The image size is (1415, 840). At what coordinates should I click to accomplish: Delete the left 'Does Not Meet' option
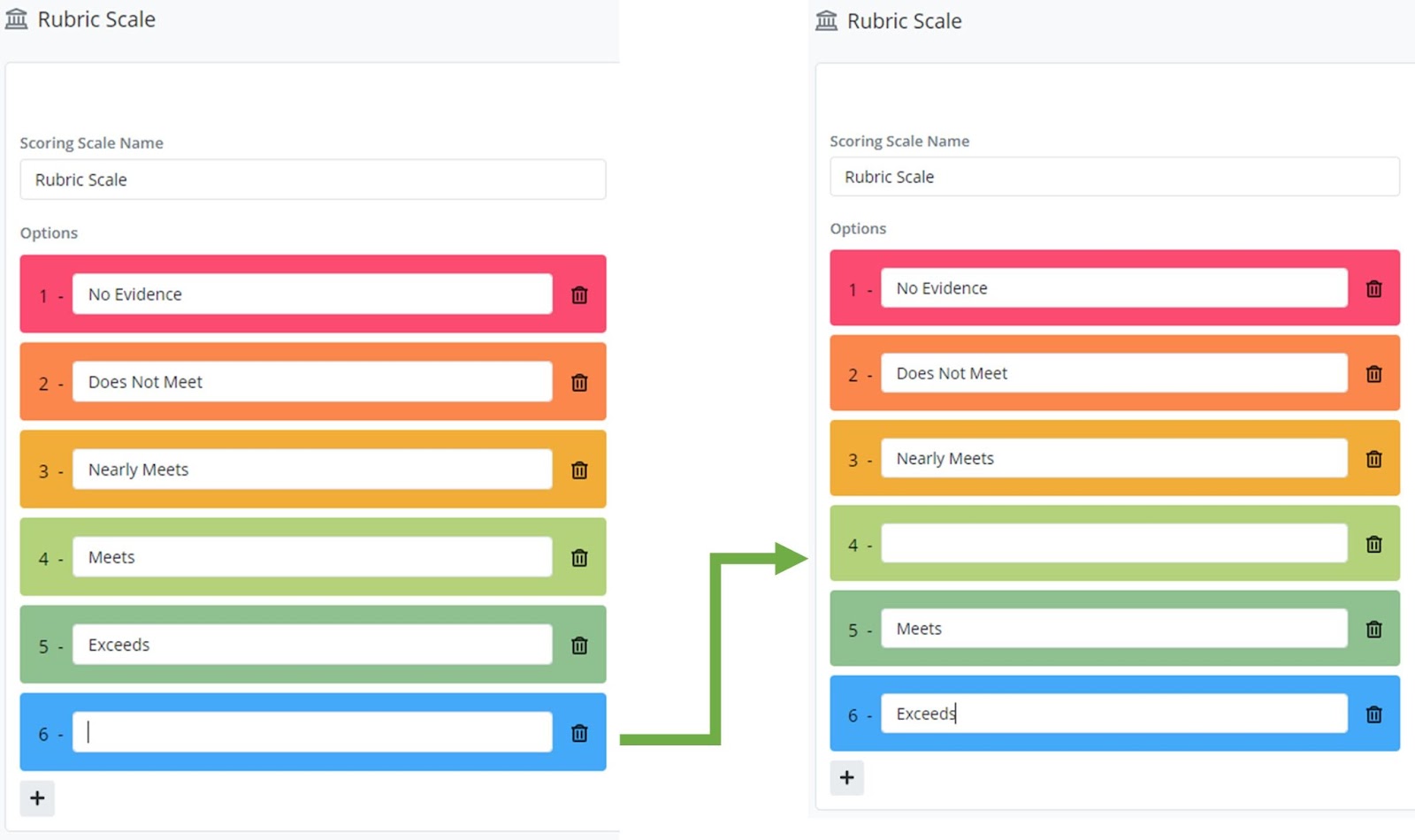(x=579, y=383)
